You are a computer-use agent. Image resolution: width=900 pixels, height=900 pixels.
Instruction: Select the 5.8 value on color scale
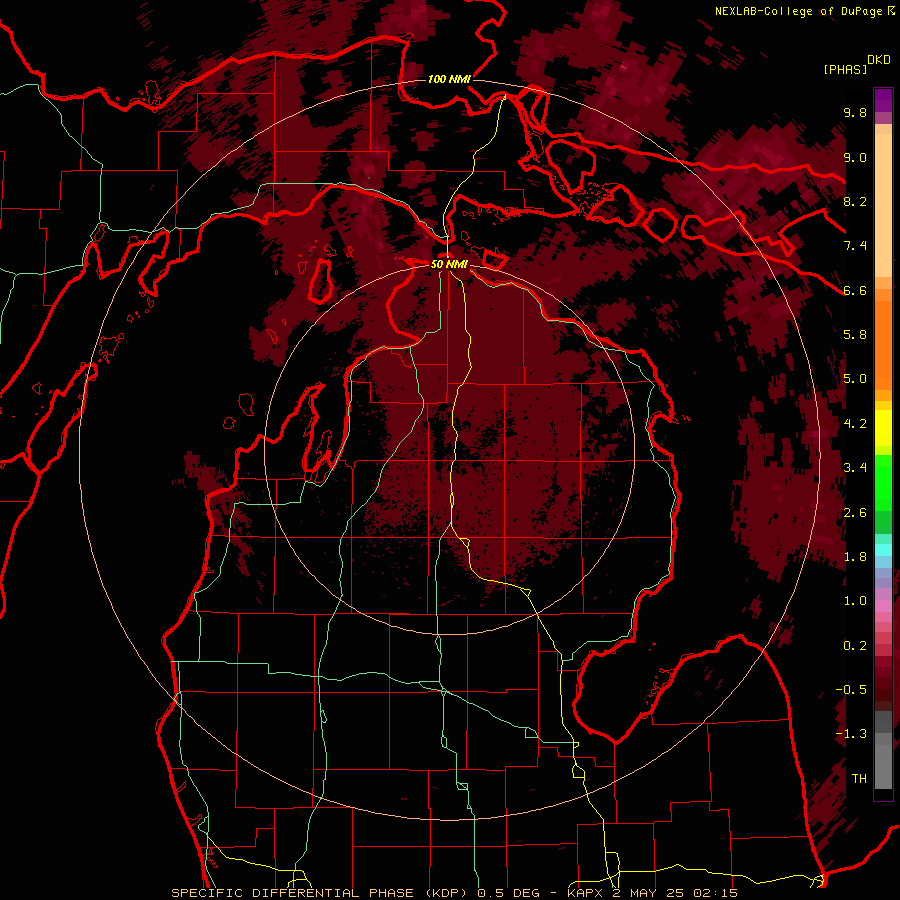tap(855, 335)
